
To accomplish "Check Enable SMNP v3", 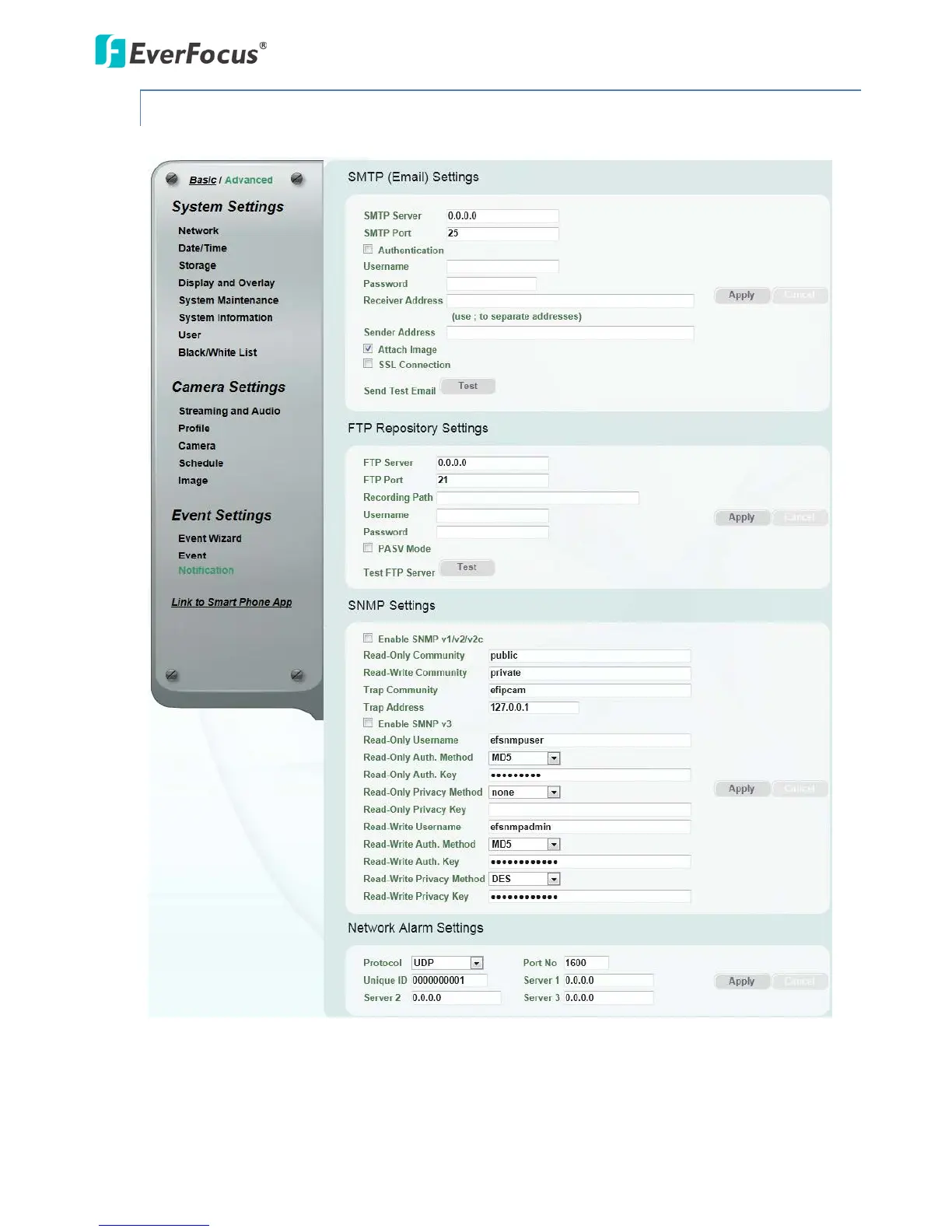I will [368, 723].
